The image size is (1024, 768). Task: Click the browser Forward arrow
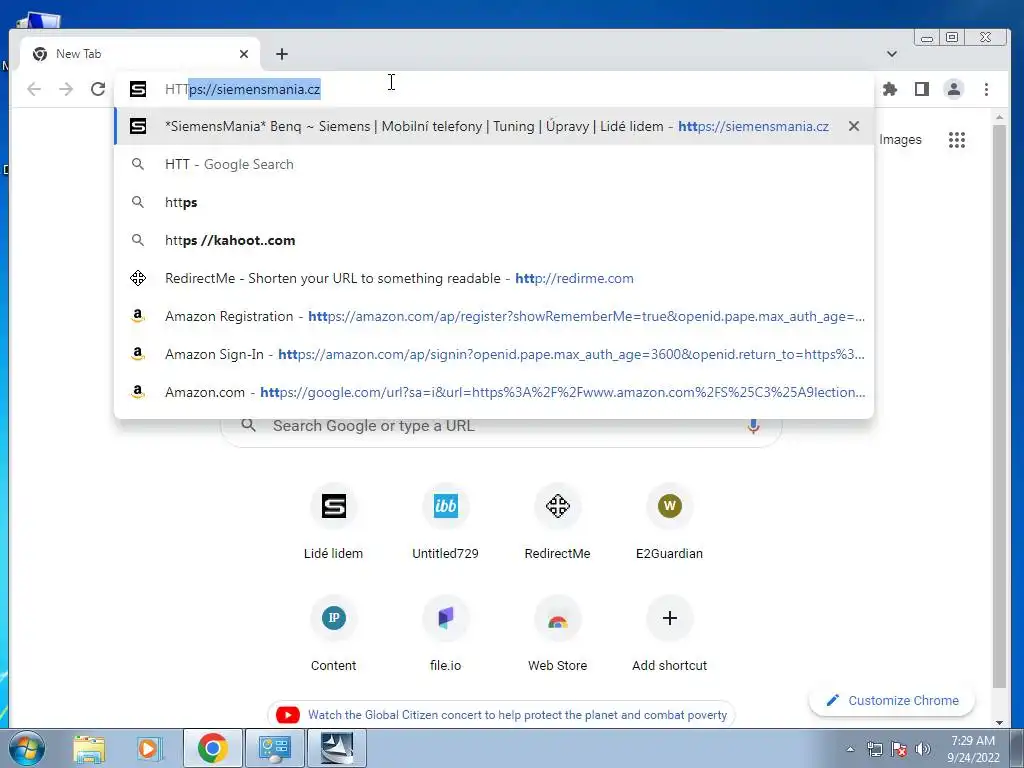pyautogui.click(x=66, y=89)
